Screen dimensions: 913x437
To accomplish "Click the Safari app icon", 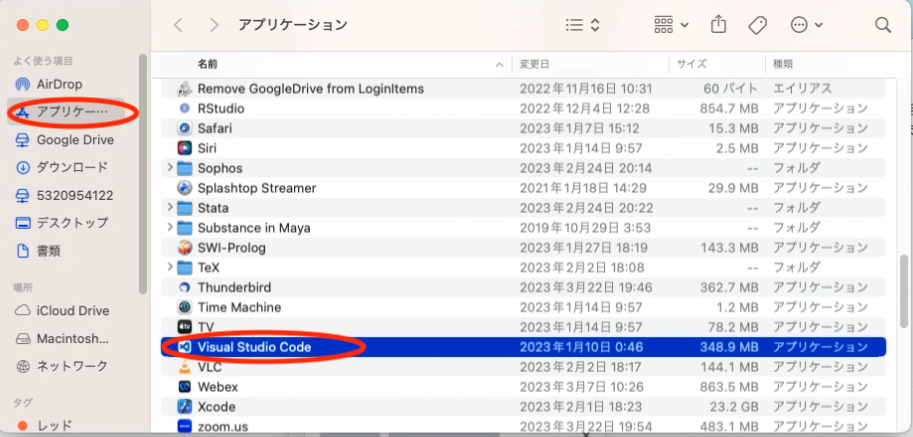I will pyautogui.click(x=184, y=128).
